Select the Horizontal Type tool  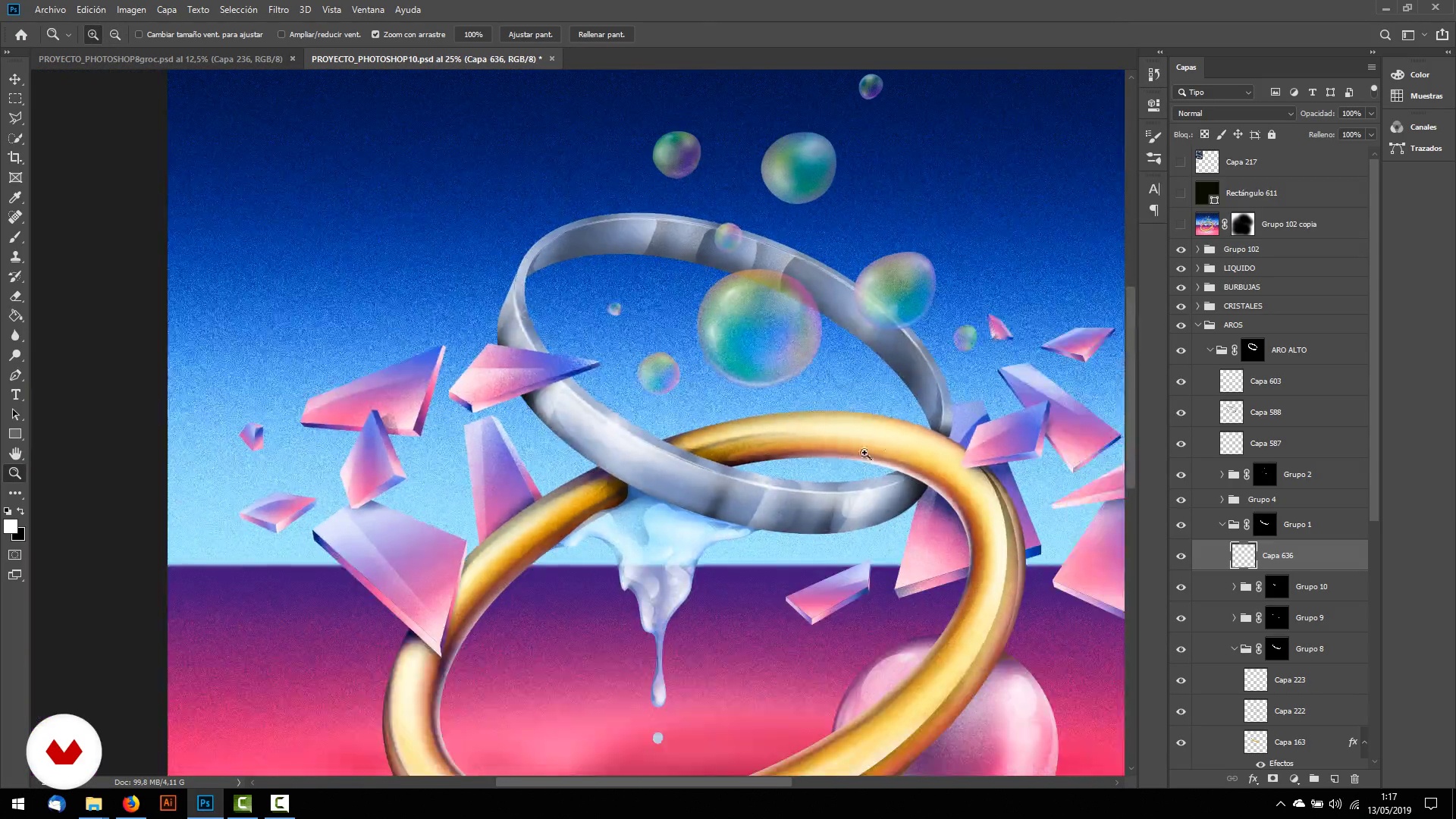pyautogui.click(x=15, y=394)
